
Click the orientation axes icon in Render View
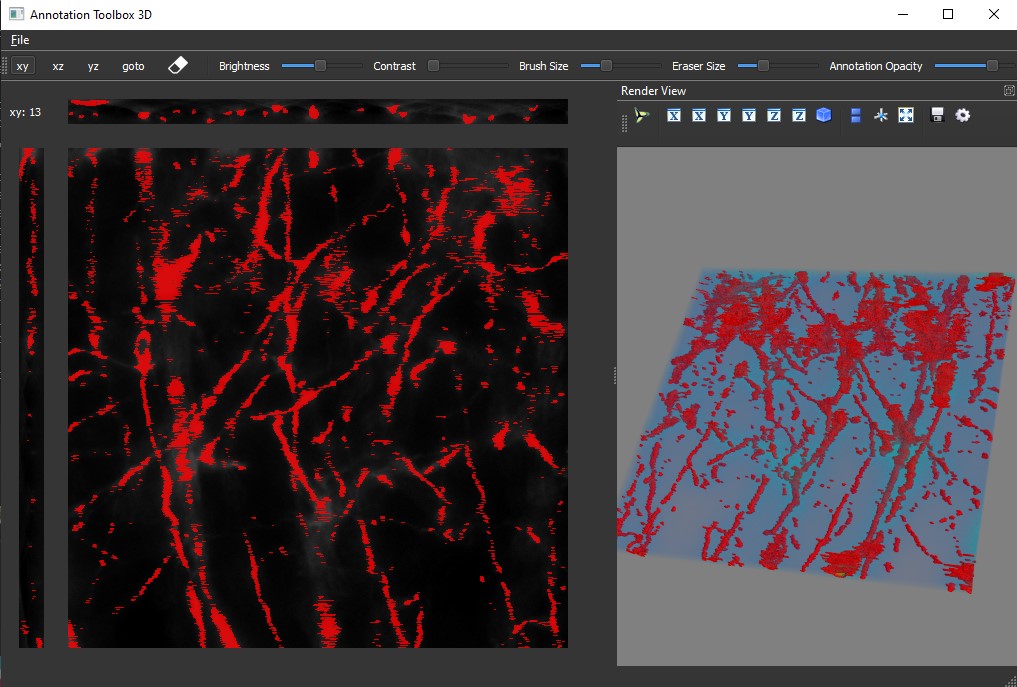642,116
